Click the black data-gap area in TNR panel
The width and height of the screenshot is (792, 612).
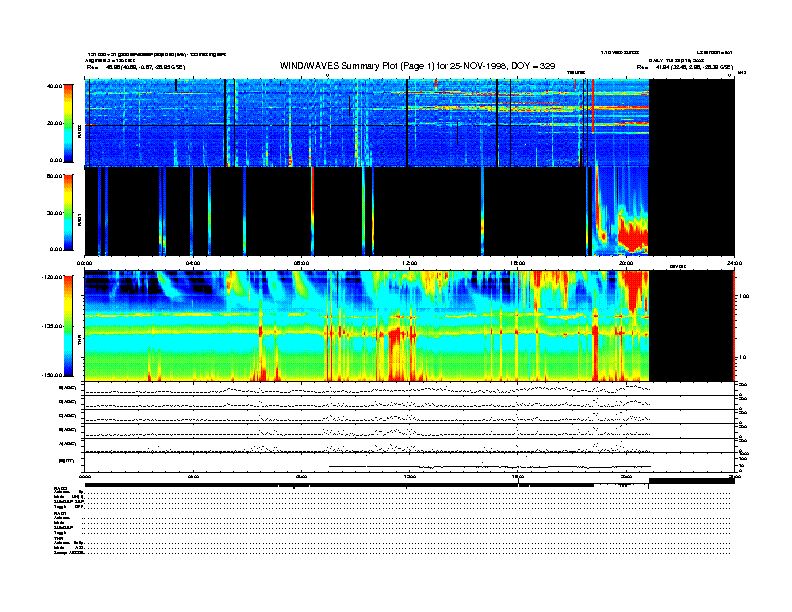[691, 326]
